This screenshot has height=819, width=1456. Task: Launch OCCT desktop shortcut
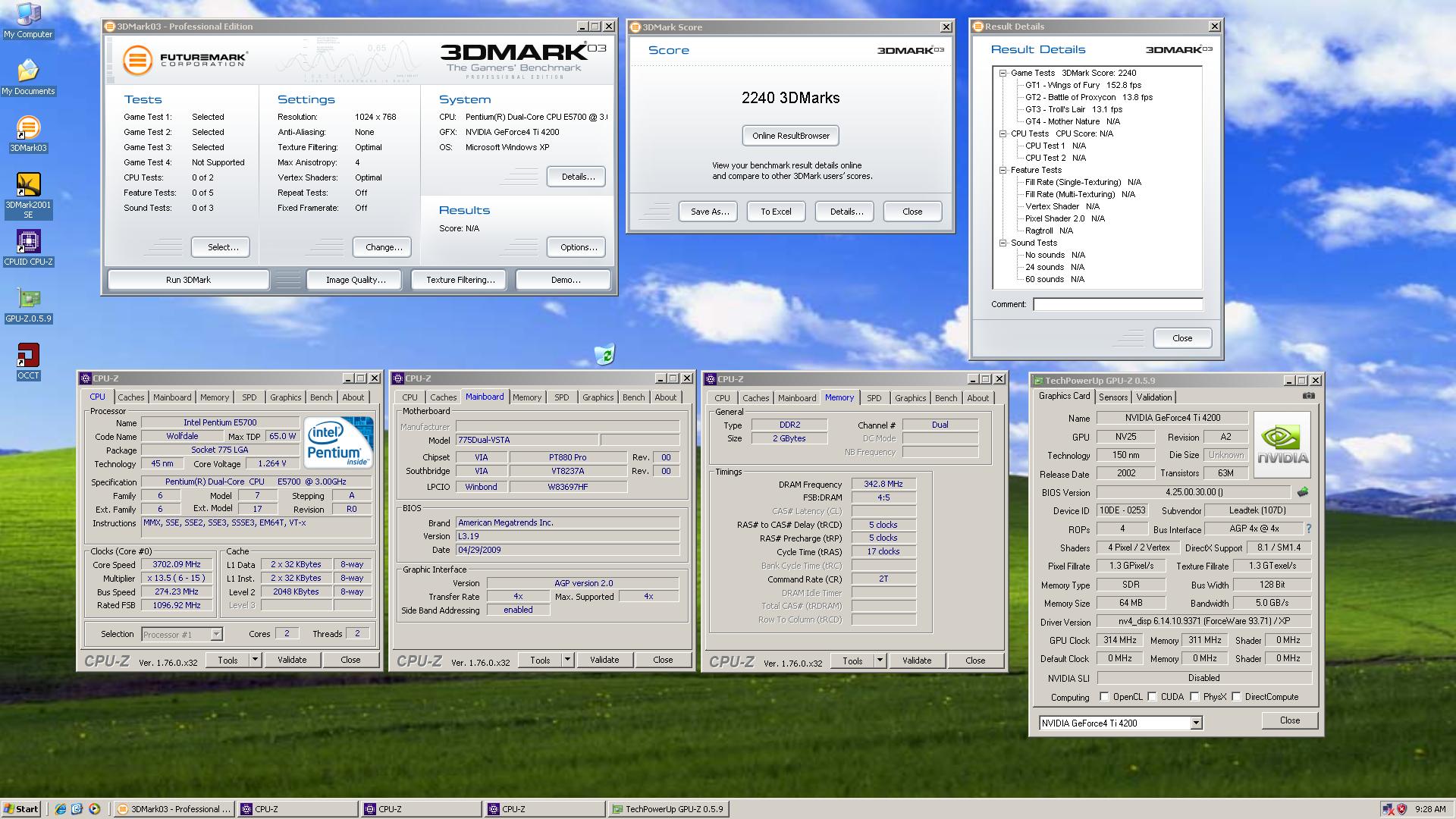tap(28, 362)
